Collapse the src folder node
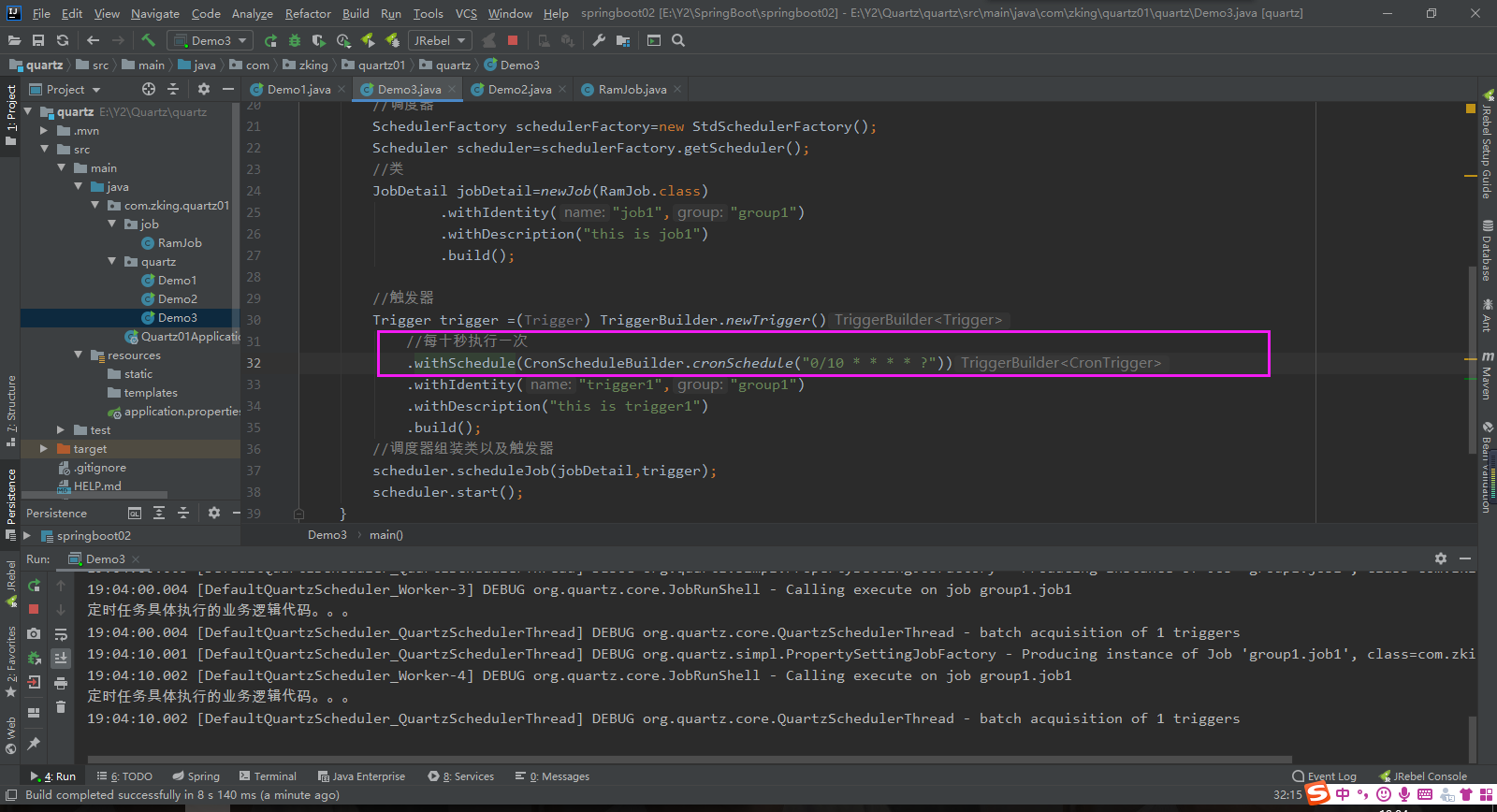The height and width of the screenshot is (812, 1497). tap(43, 149)
